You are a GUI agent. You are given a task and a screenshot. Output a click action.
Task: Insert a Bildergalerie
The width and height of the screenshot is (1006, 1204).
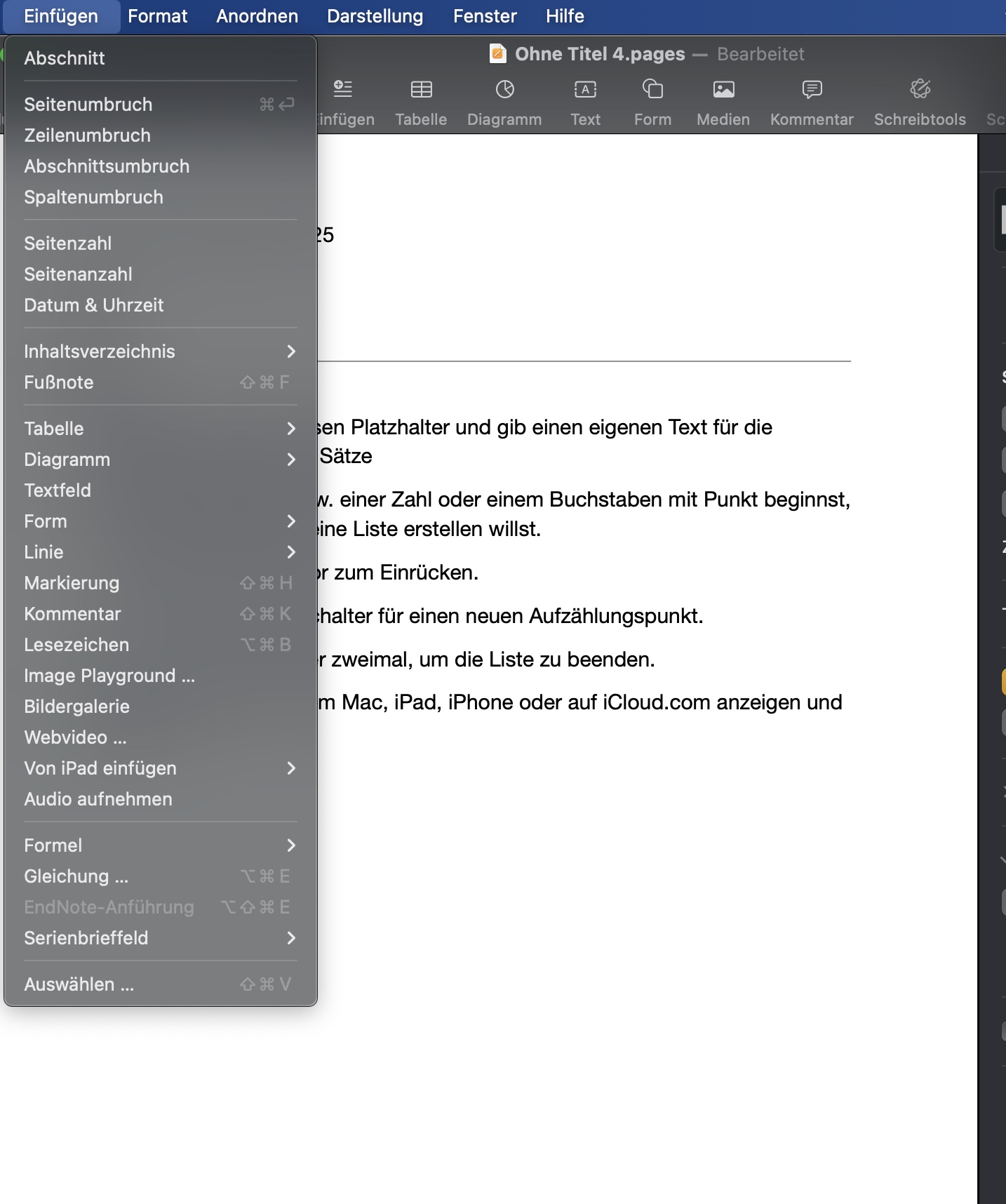(161, 707)
